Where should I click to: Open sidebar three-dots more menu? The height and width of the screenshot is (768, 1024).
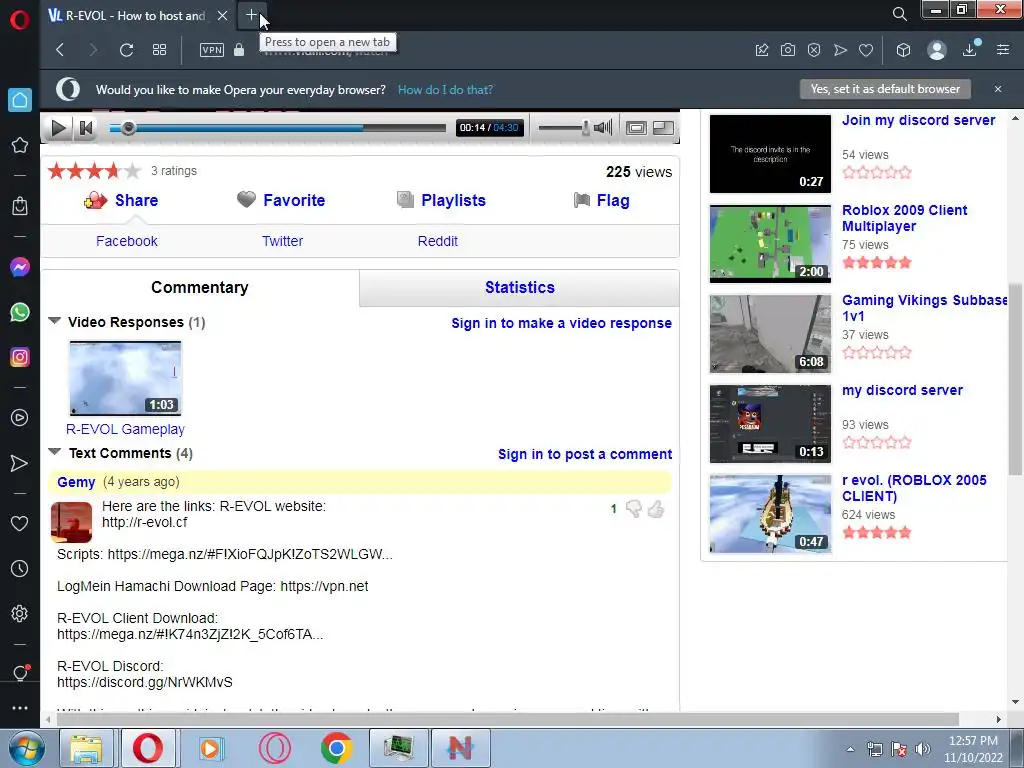[20, 708]
